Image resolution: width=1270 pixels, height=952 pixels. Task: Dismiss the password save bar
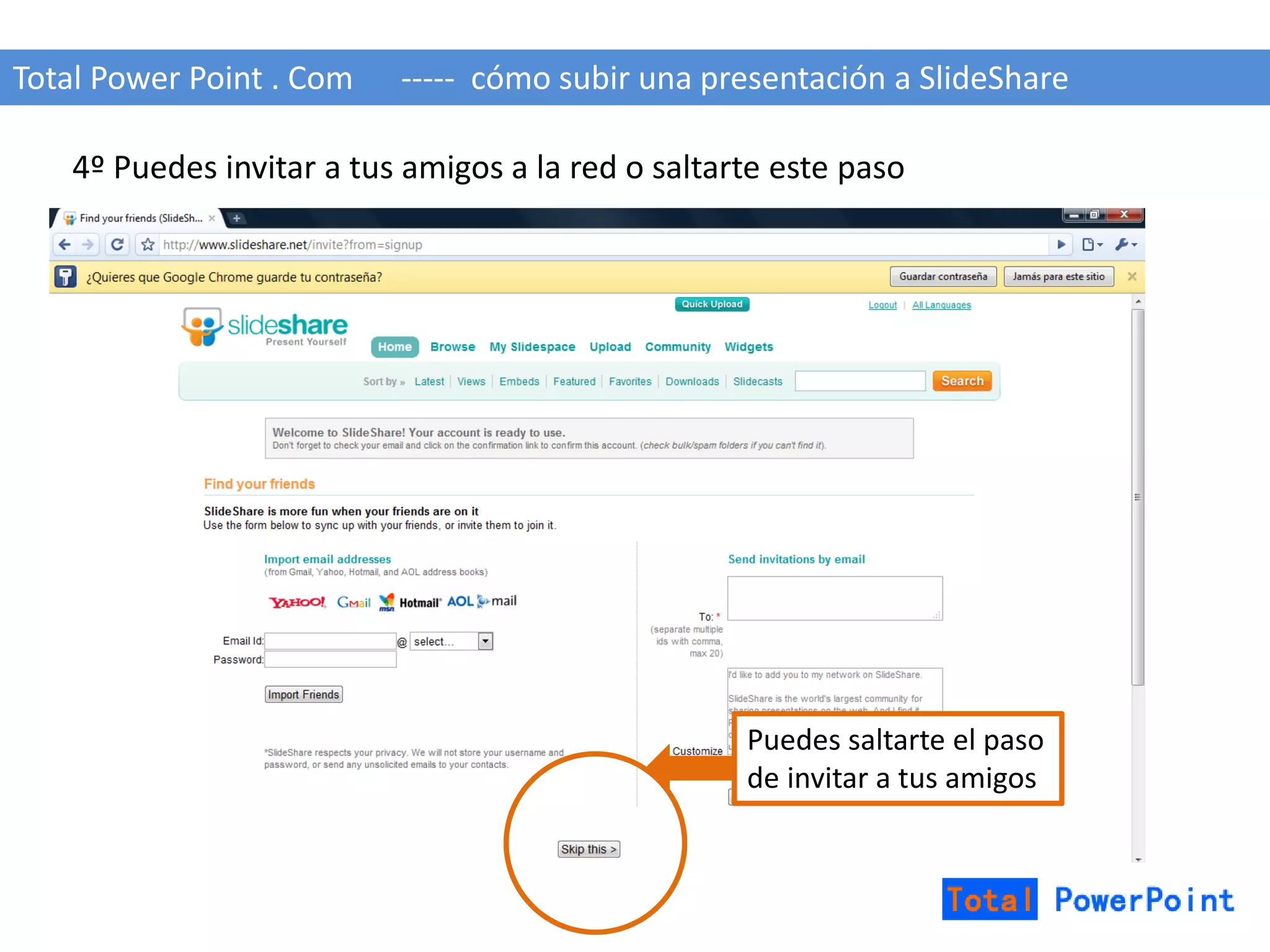coord(1132,276)
